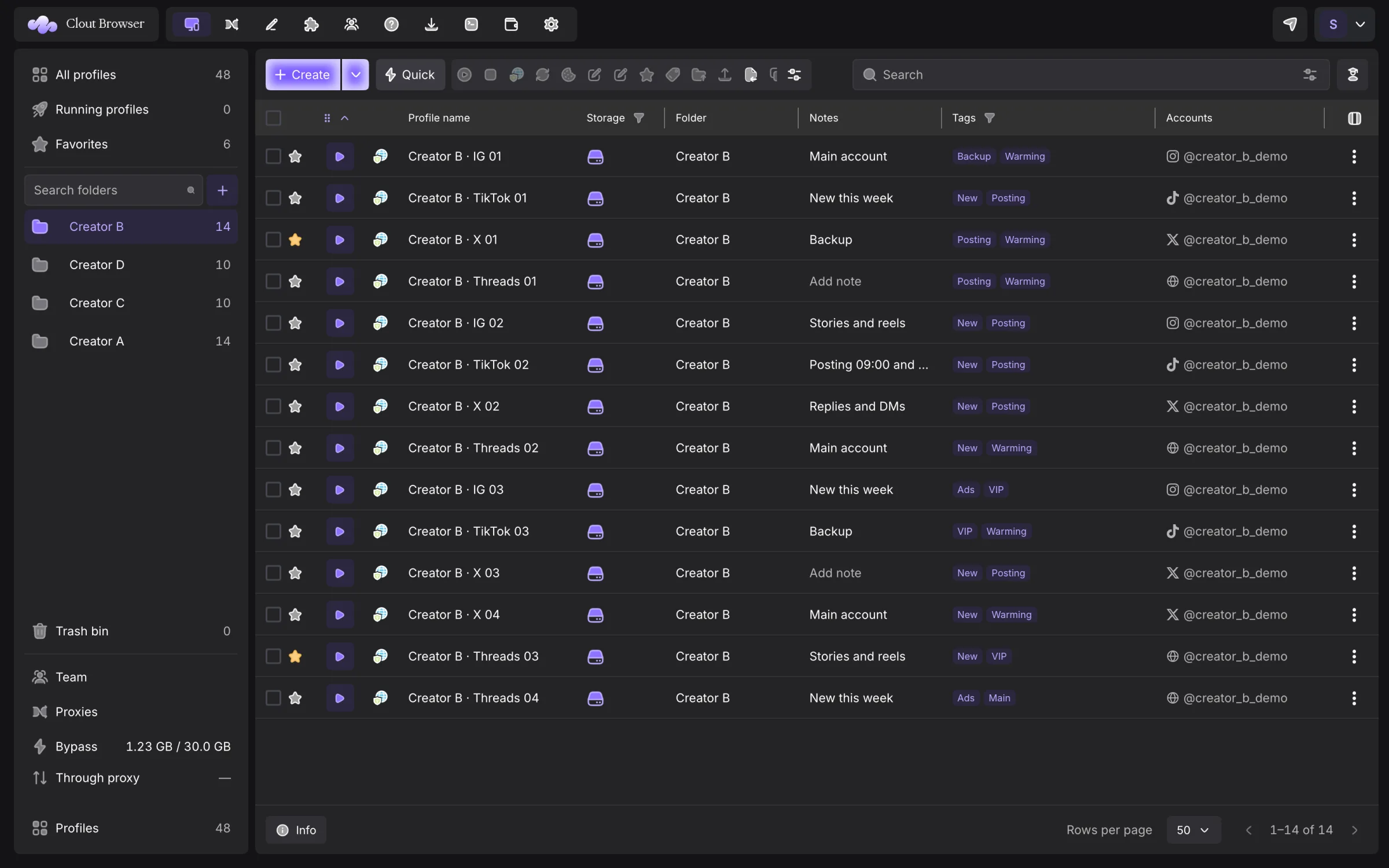Check the box for Creator B · IG 02

(x=273, y=323)
